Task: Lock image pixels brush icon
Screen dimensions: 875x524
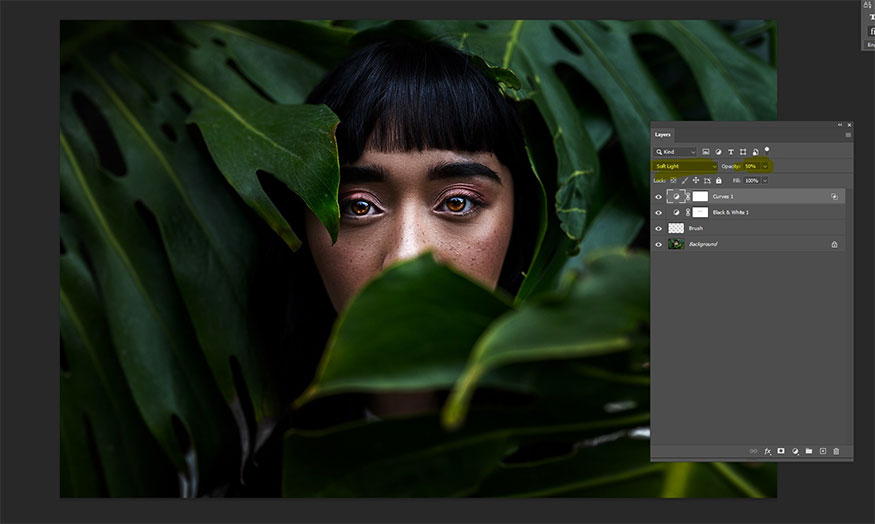Action: point(685,180)
